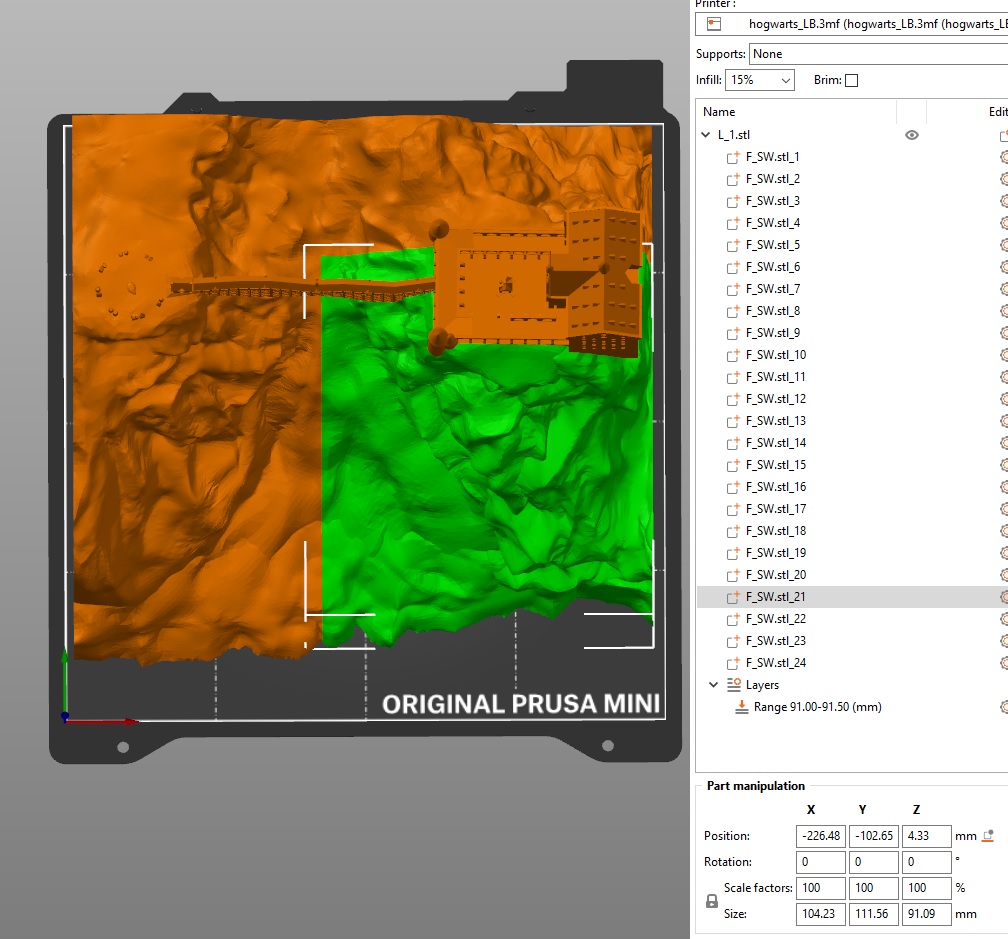Click the modifier icon beside F_SW.stl_4
This screenshot has height=939, width=1008.
point(733,223)
